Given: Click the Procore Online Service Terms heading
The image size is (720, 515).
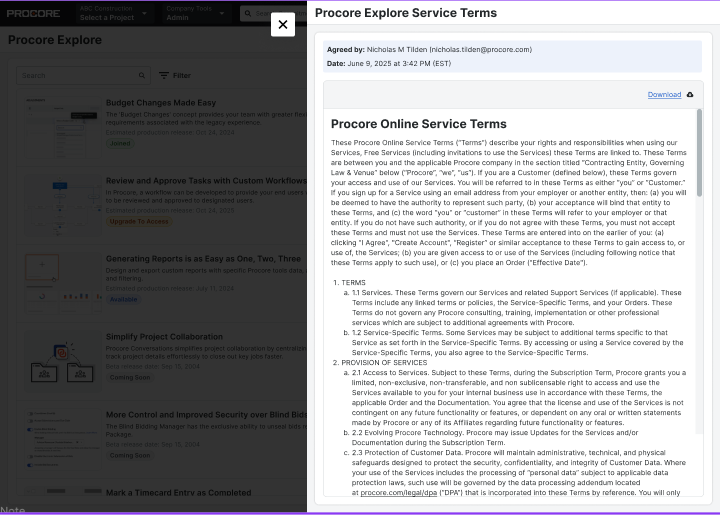Looking at the screenshot, I should (x=418, y=124).
